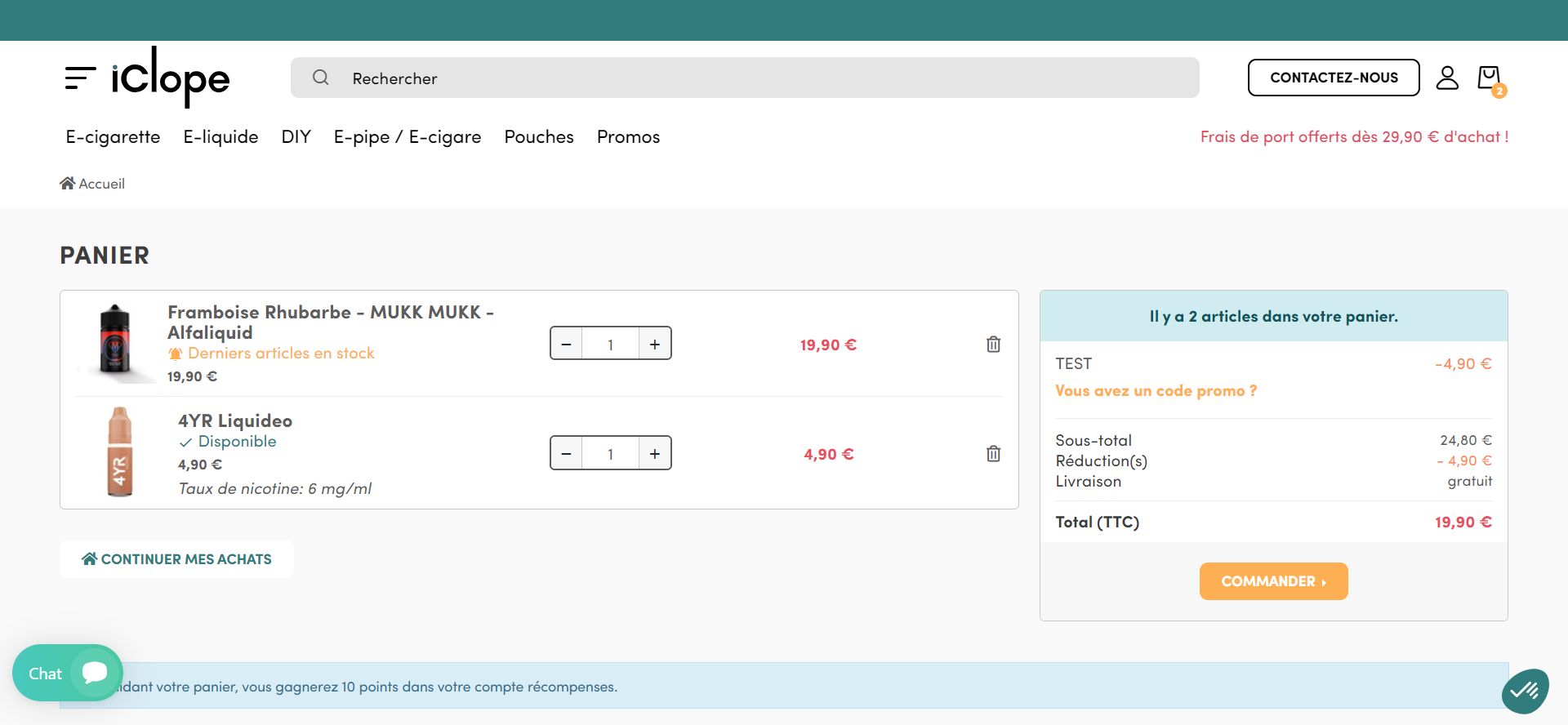Click the 'gratuit' delivery value
The width and height of the screenshot is (1568, 725).
[x=1470, y=481]
